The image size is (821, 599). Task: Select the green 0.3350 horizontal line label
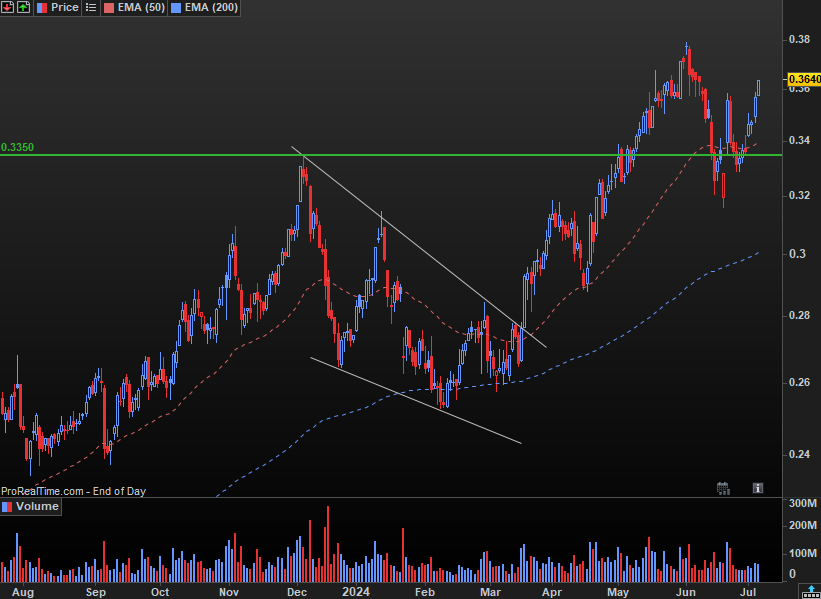click(x=17, y=147)
